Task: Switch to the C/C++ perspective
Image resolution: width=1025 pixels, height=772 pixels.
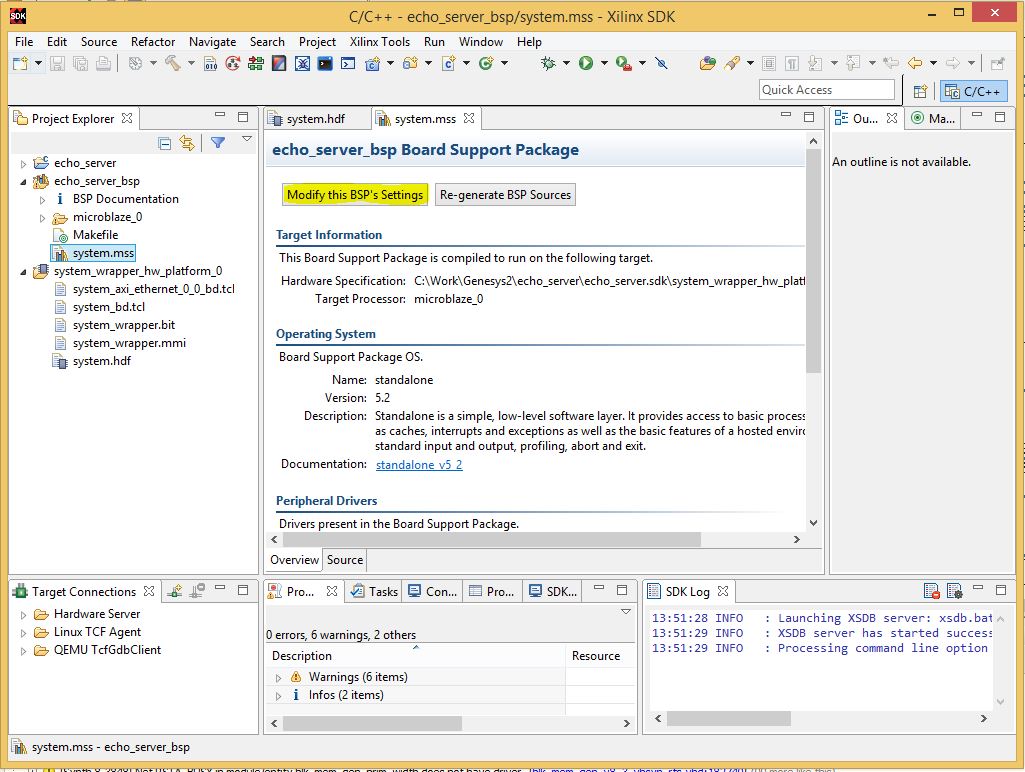Action: pos(974,92)
